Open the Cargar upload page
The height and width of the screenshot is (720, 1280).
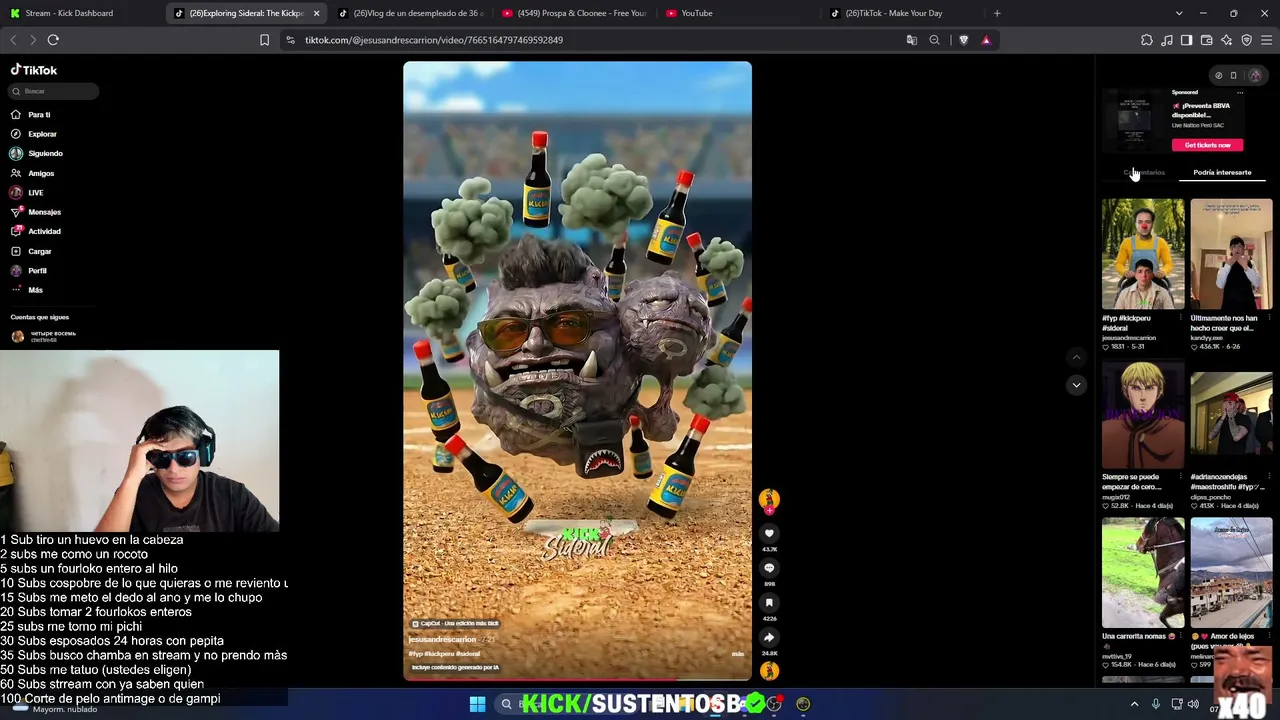[x=31, y=251]
